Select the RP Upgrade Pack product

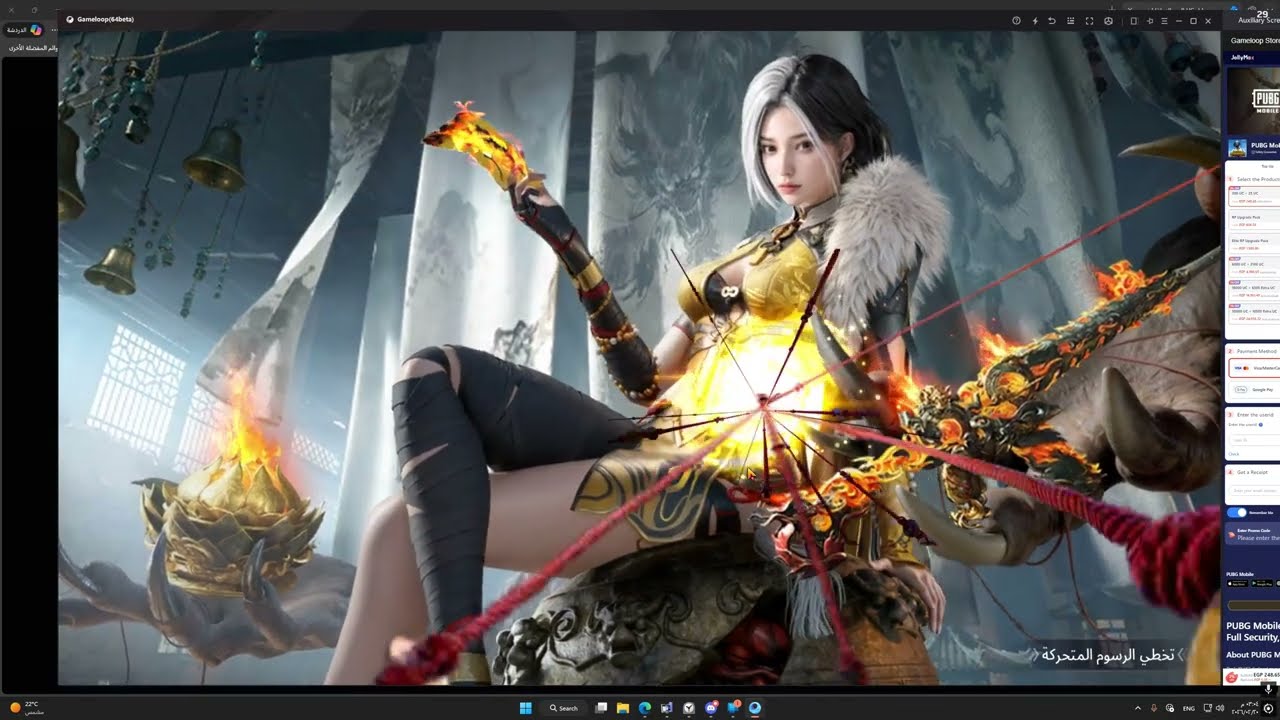pos(1254,220)
